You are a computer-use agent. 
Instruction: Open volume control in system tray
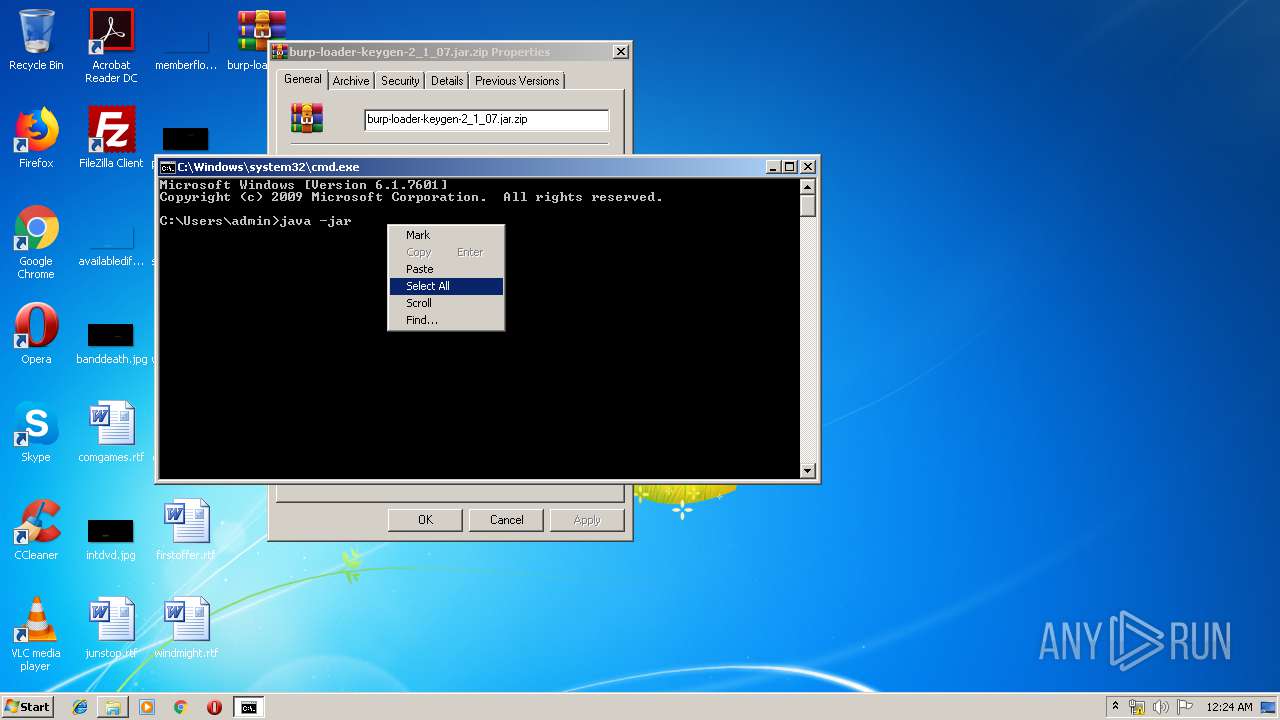[1162, 707]
